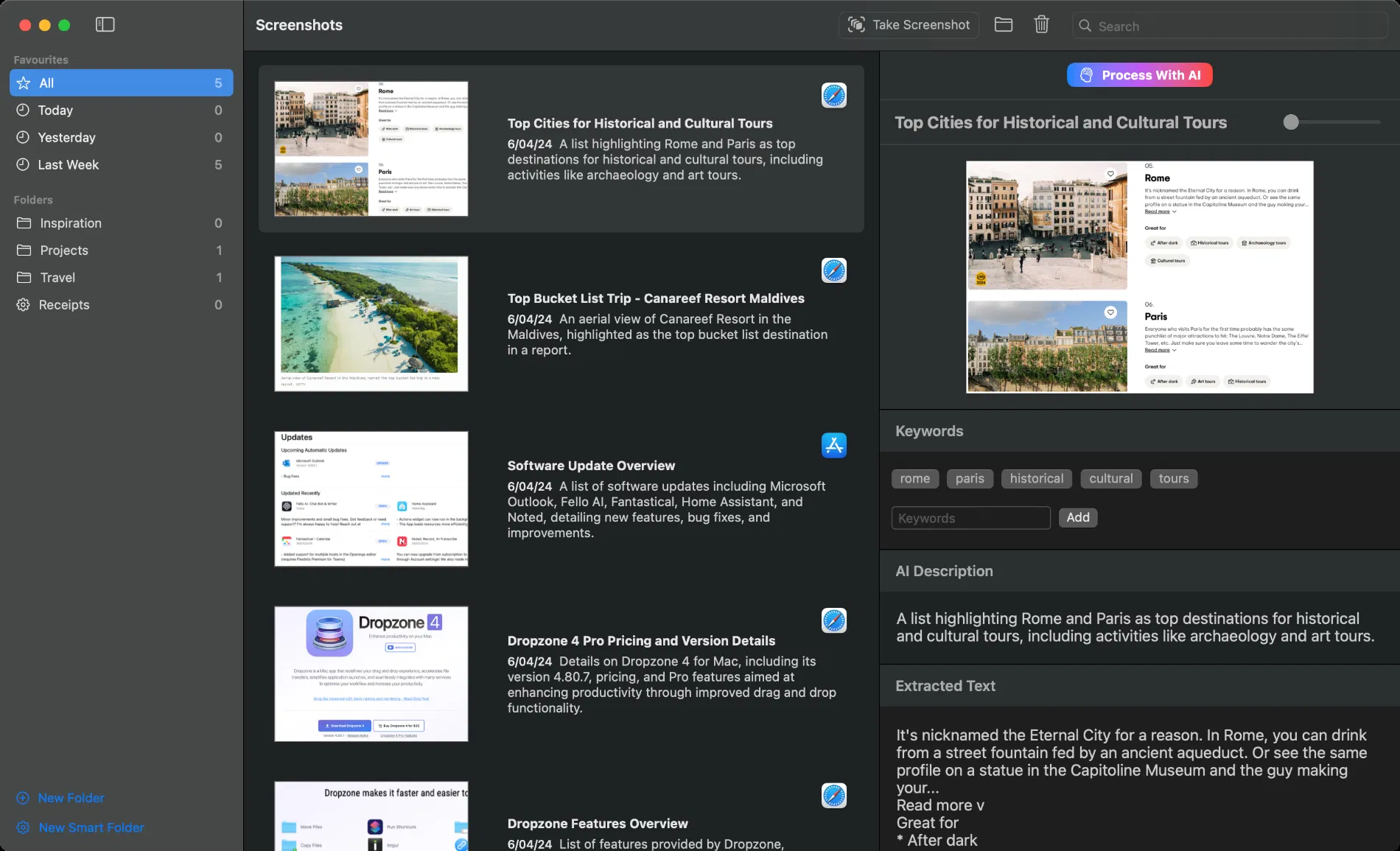Open the Travel folder

57,278
